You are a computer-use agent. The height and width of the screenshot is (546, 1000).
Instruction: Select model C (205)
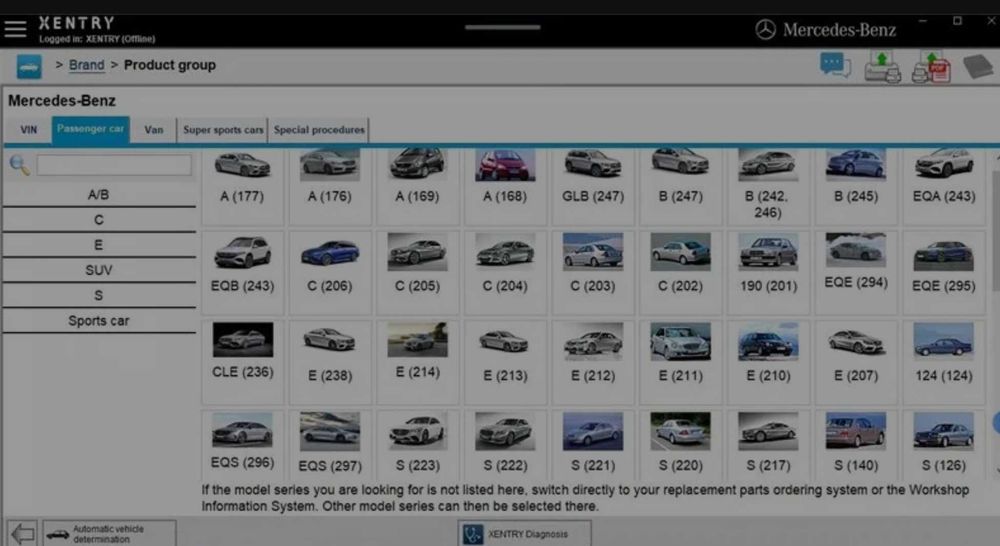tap(417, 272)
